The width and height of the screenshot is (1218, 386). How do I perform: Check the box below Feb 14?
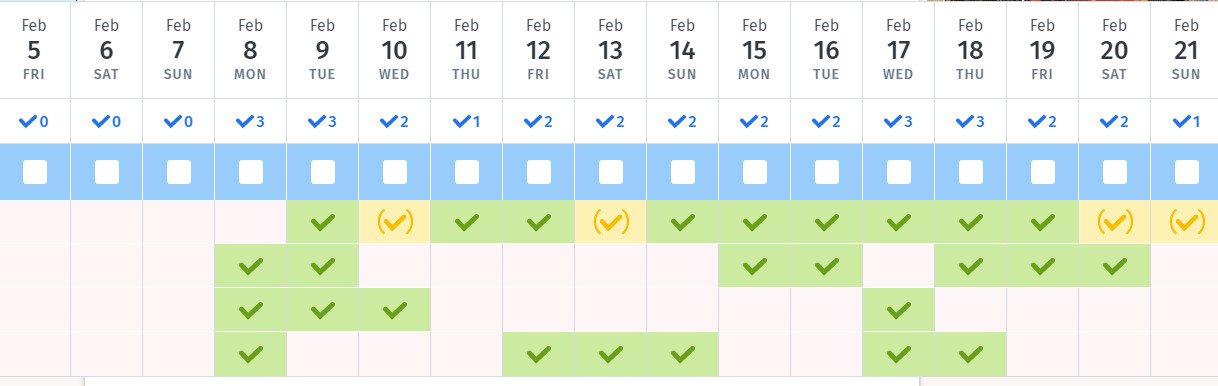[x=683, y=172]
